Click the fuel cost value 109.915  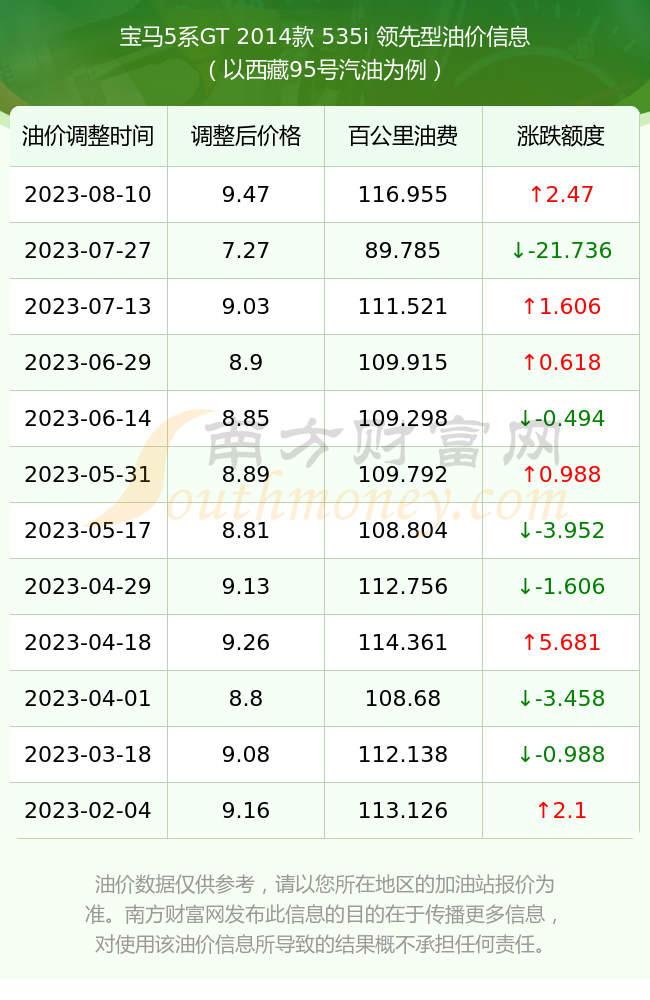point(403,363)
